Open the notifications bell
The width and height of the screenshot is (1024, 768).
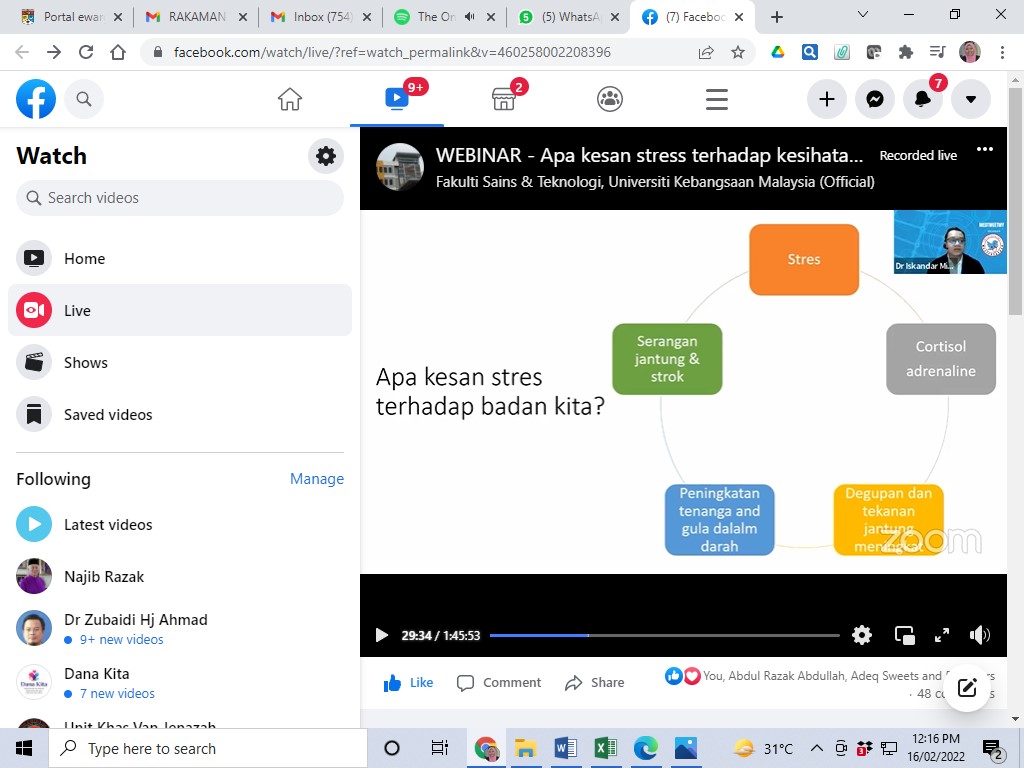(923, 99)
